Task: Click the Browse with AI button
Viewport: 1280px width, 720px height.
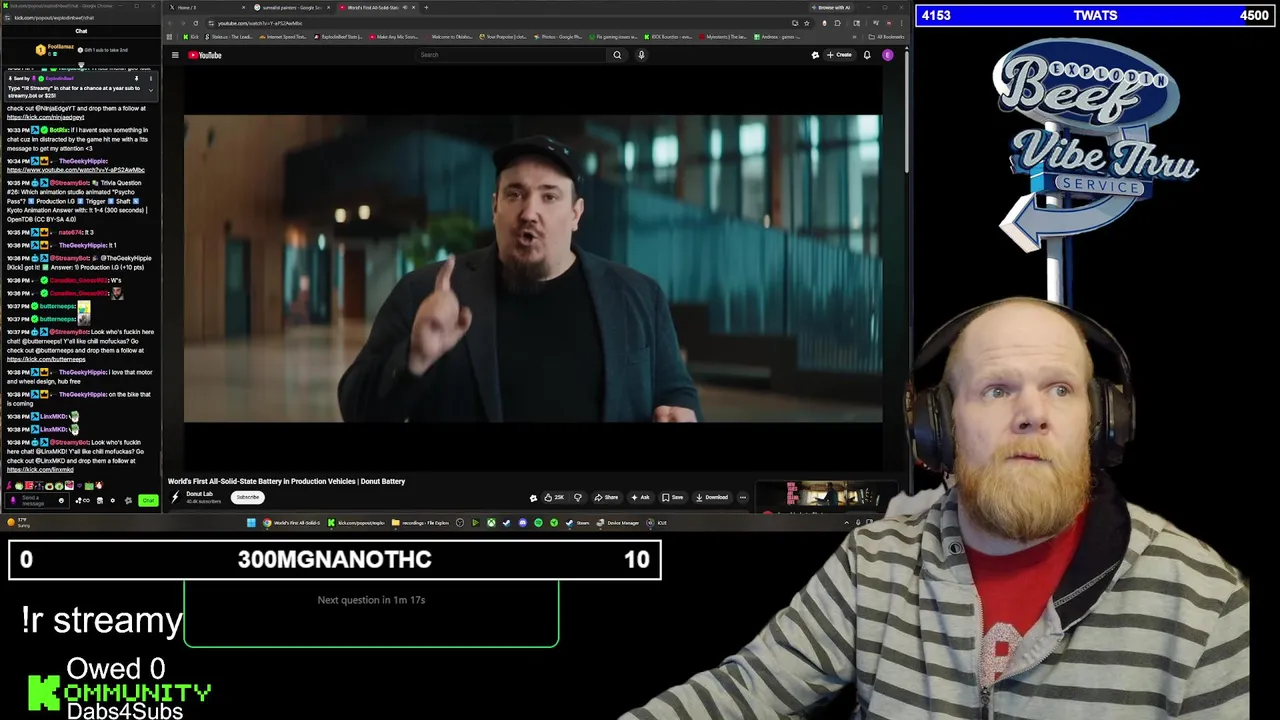Action: pos(832,7)
